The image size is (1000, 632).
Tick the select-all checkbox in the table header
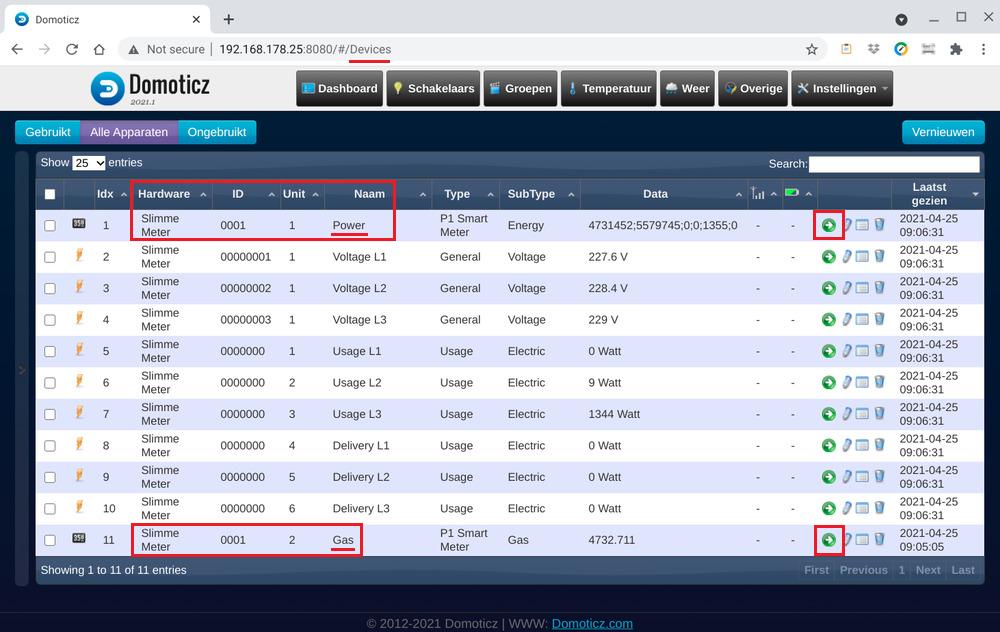point(50,195)
